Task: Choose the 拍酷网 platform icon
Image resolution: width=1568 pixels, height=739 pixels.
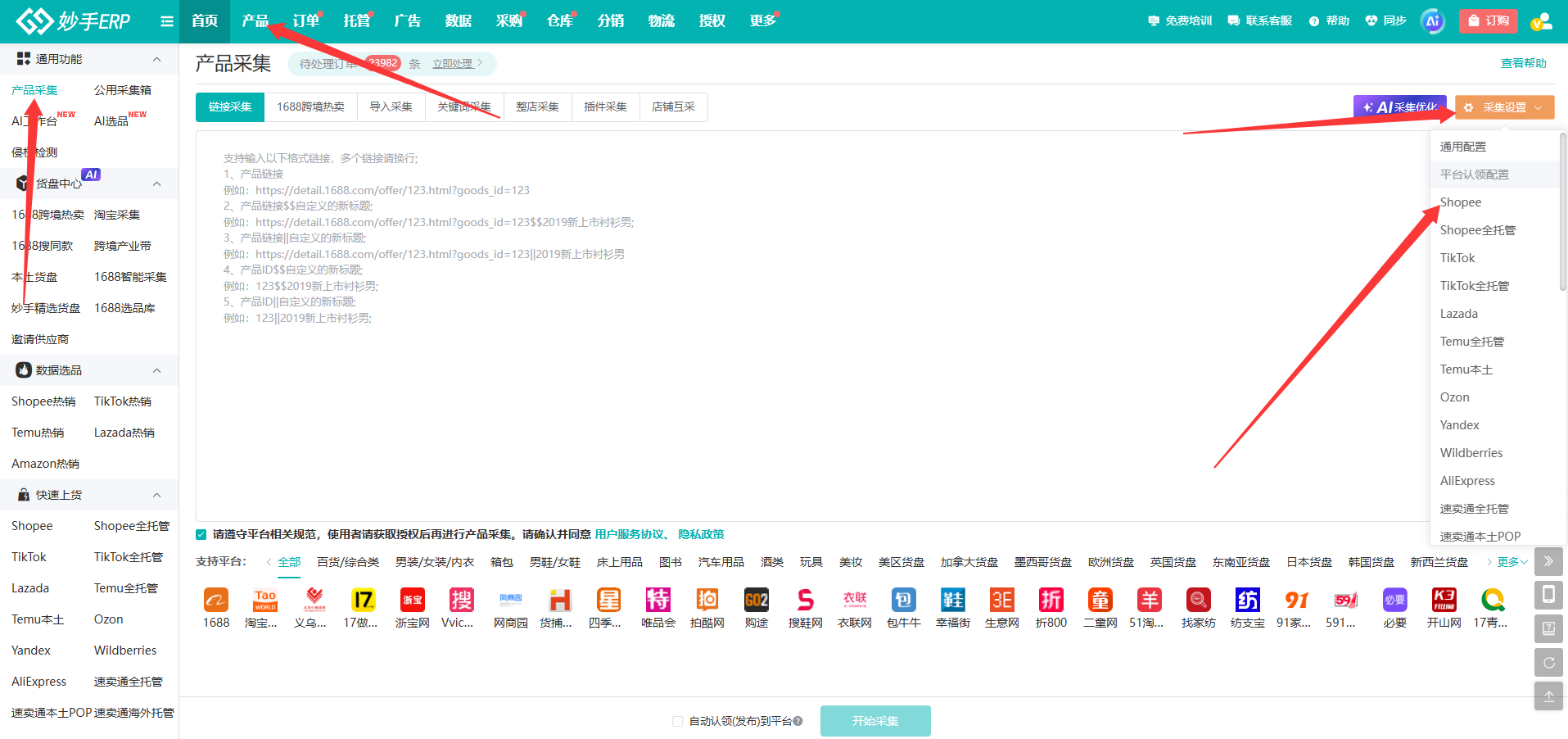Action: point(707,601)
